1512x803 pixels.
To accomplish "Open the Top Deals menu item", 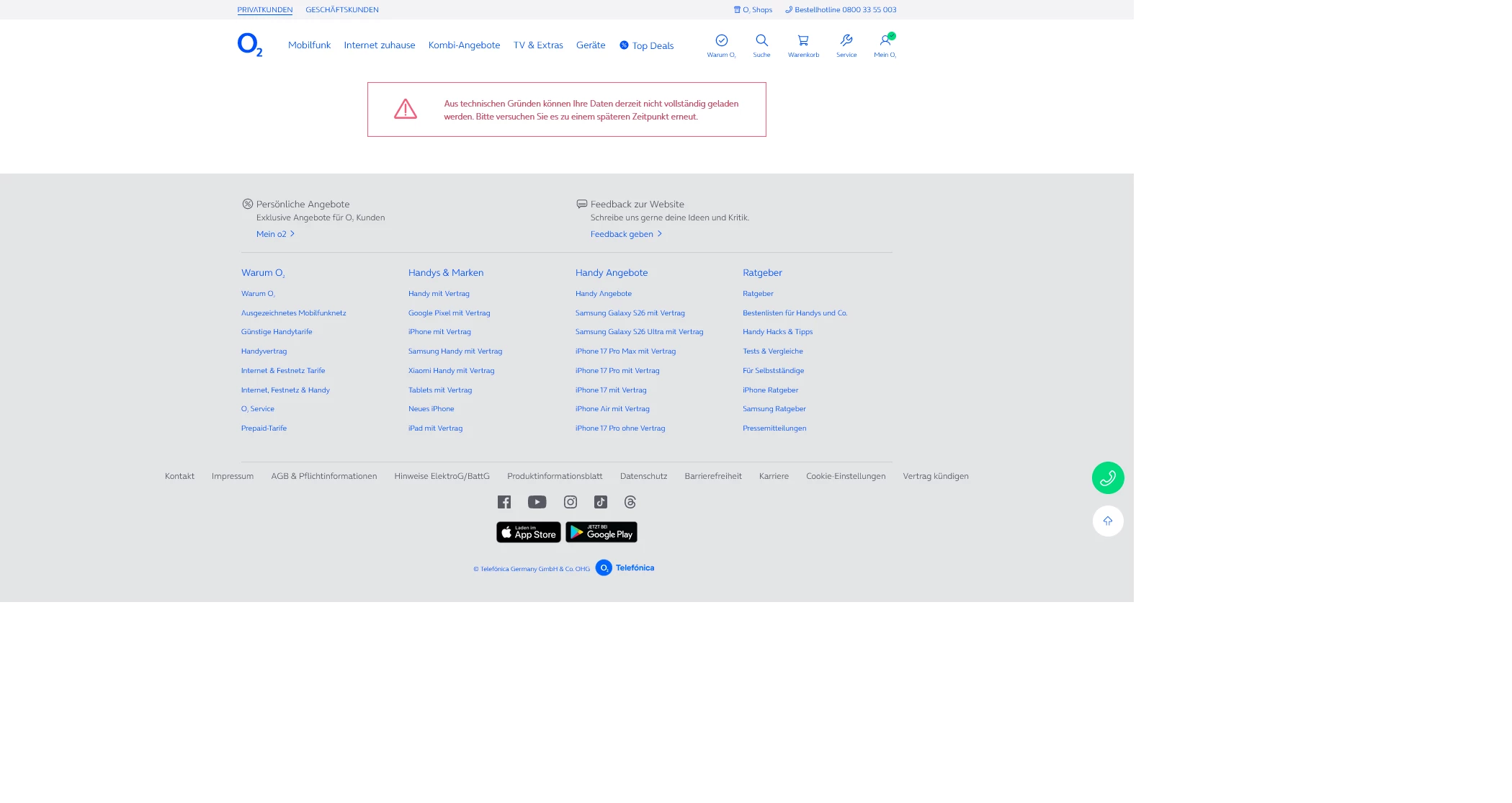I will pyautogui.click(x=646, y=45).
